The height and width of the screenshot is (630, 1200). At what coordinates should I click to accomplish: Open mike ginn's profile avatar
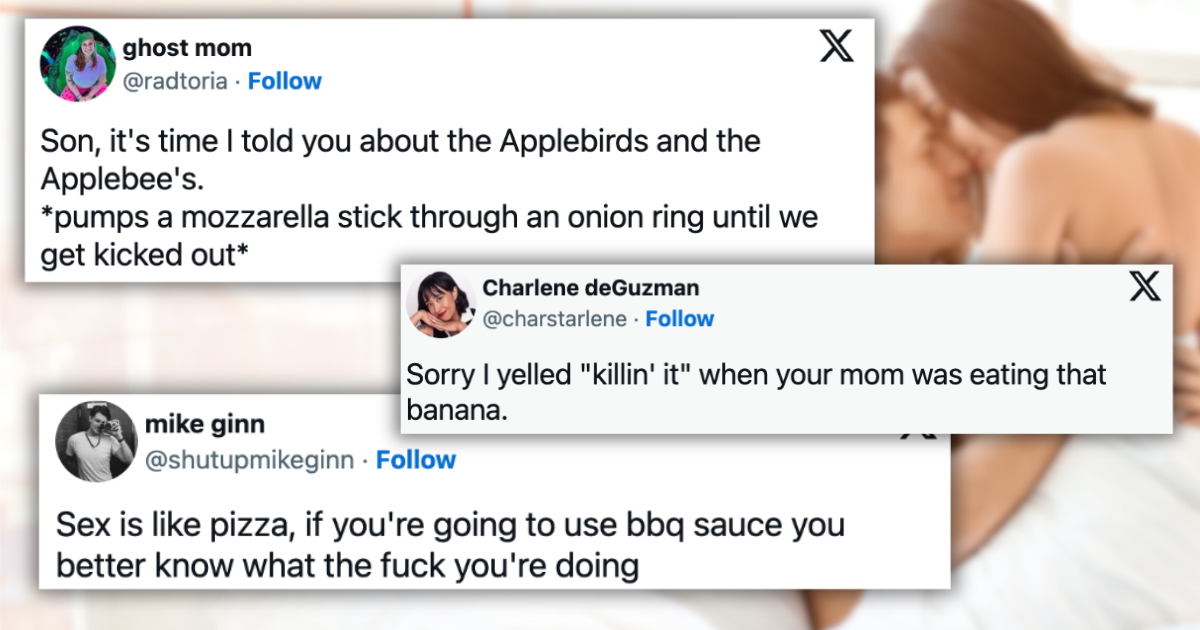[96, 441]
